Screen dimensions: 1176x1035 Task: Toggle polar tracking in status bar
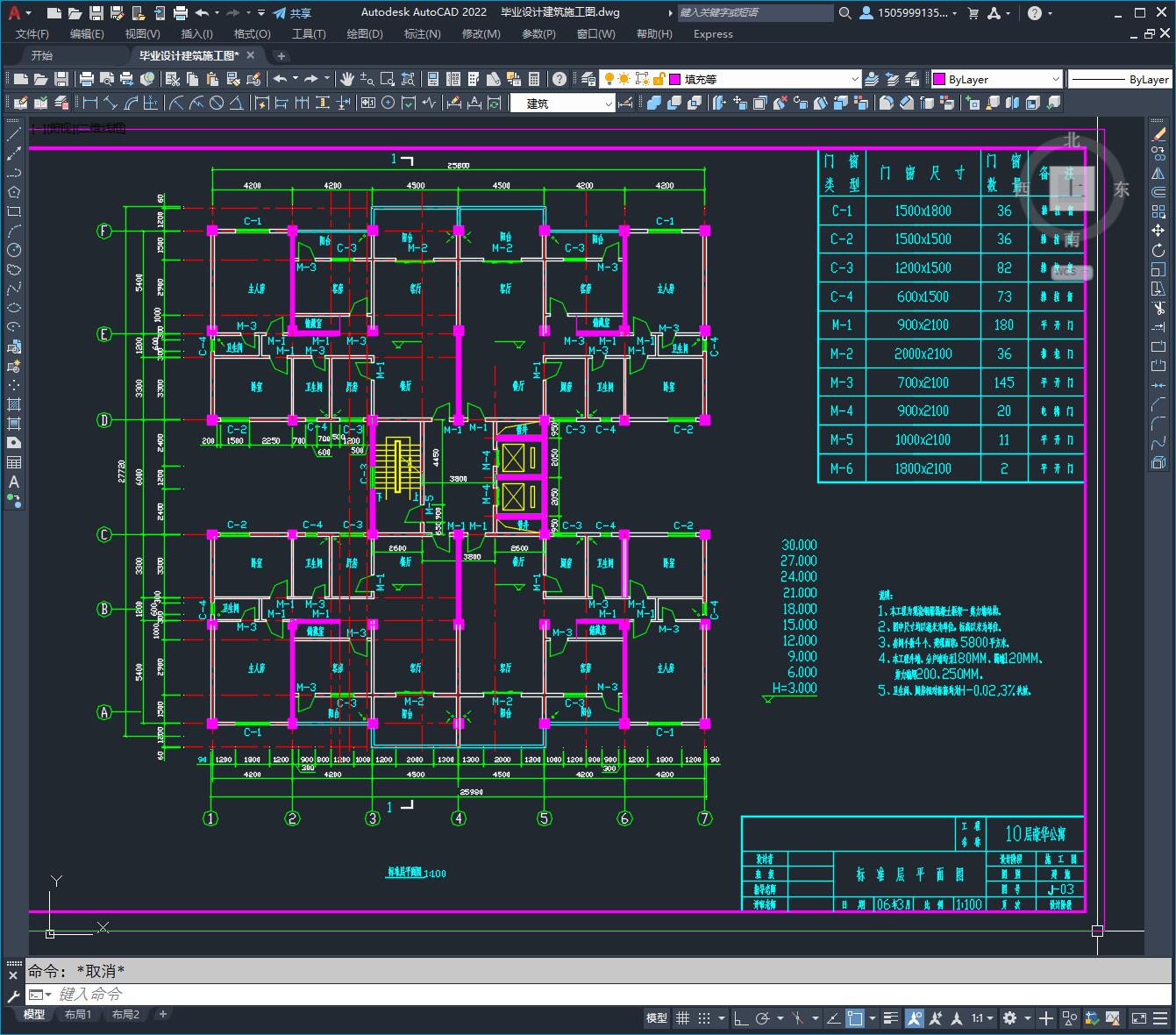point(762,1018)
